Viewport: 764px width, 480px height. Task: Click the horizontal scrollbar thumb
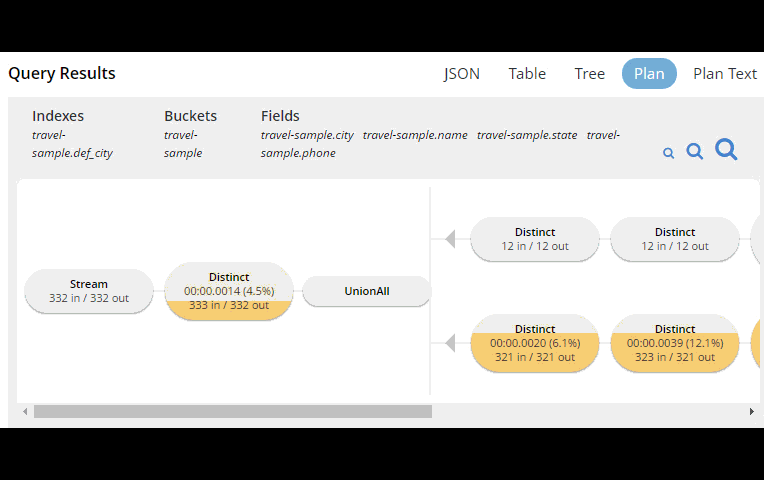(232, 411)
